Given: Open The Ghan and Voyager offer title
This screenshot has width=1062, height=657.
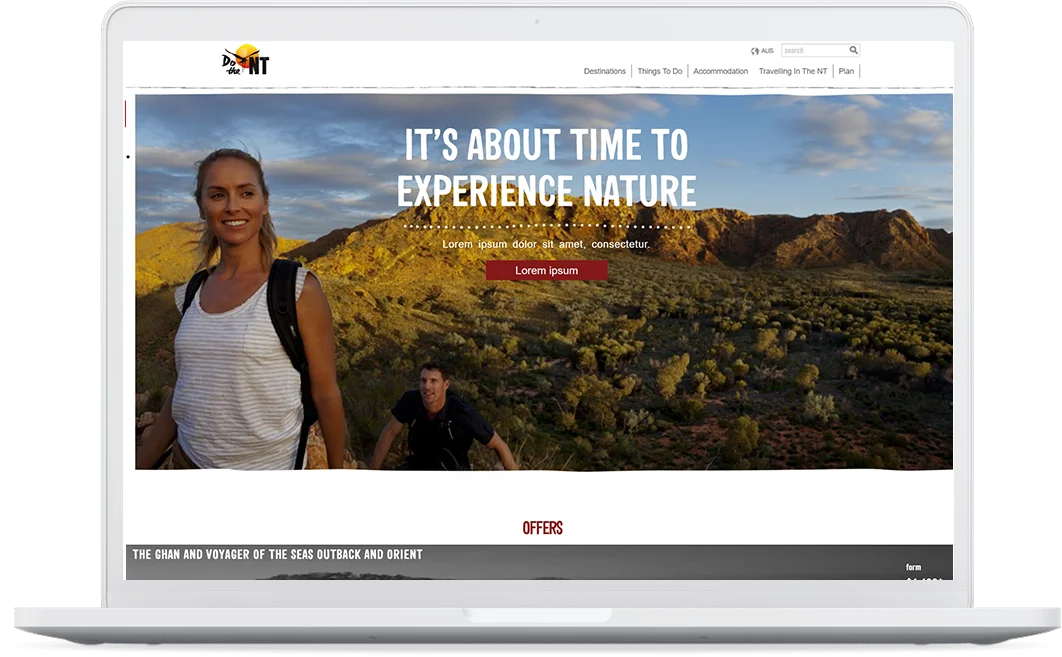Looking at the screenshot, I should (278, 554).
